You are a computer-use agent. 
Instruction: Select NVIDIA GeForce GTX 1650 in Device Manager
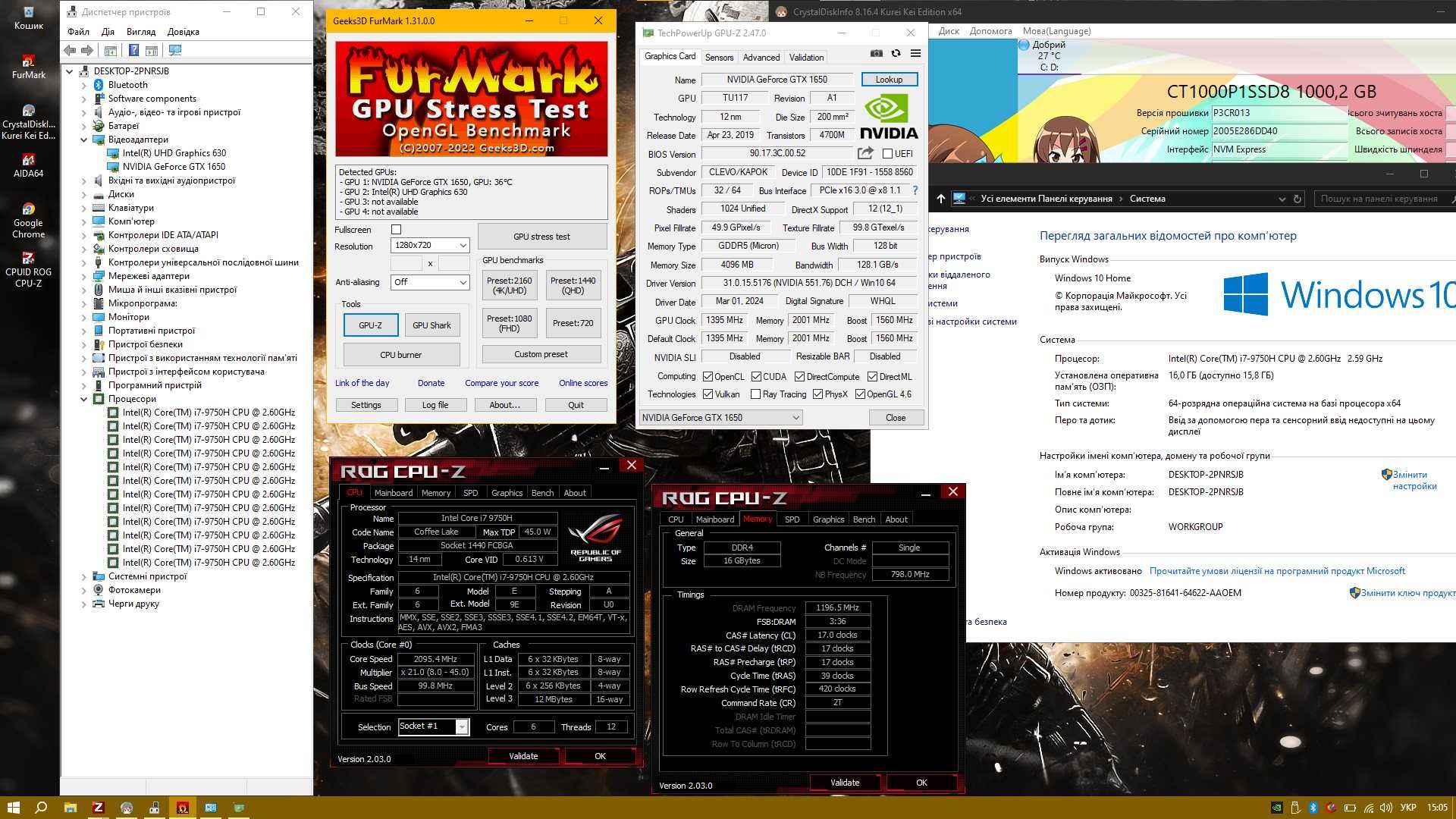(174, 167)
